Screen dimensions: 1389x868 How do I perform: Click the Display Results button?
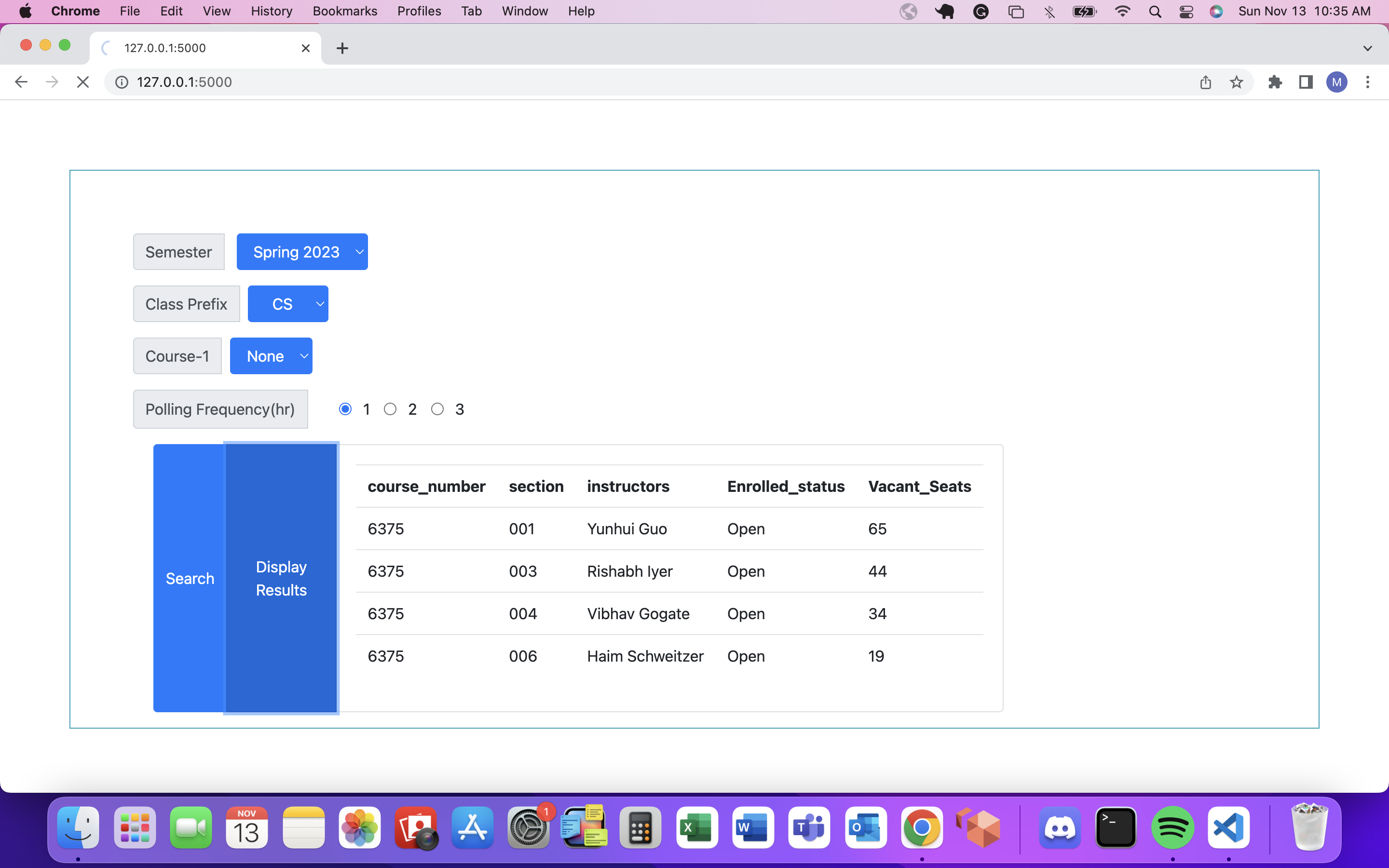[x=281, y=578]
